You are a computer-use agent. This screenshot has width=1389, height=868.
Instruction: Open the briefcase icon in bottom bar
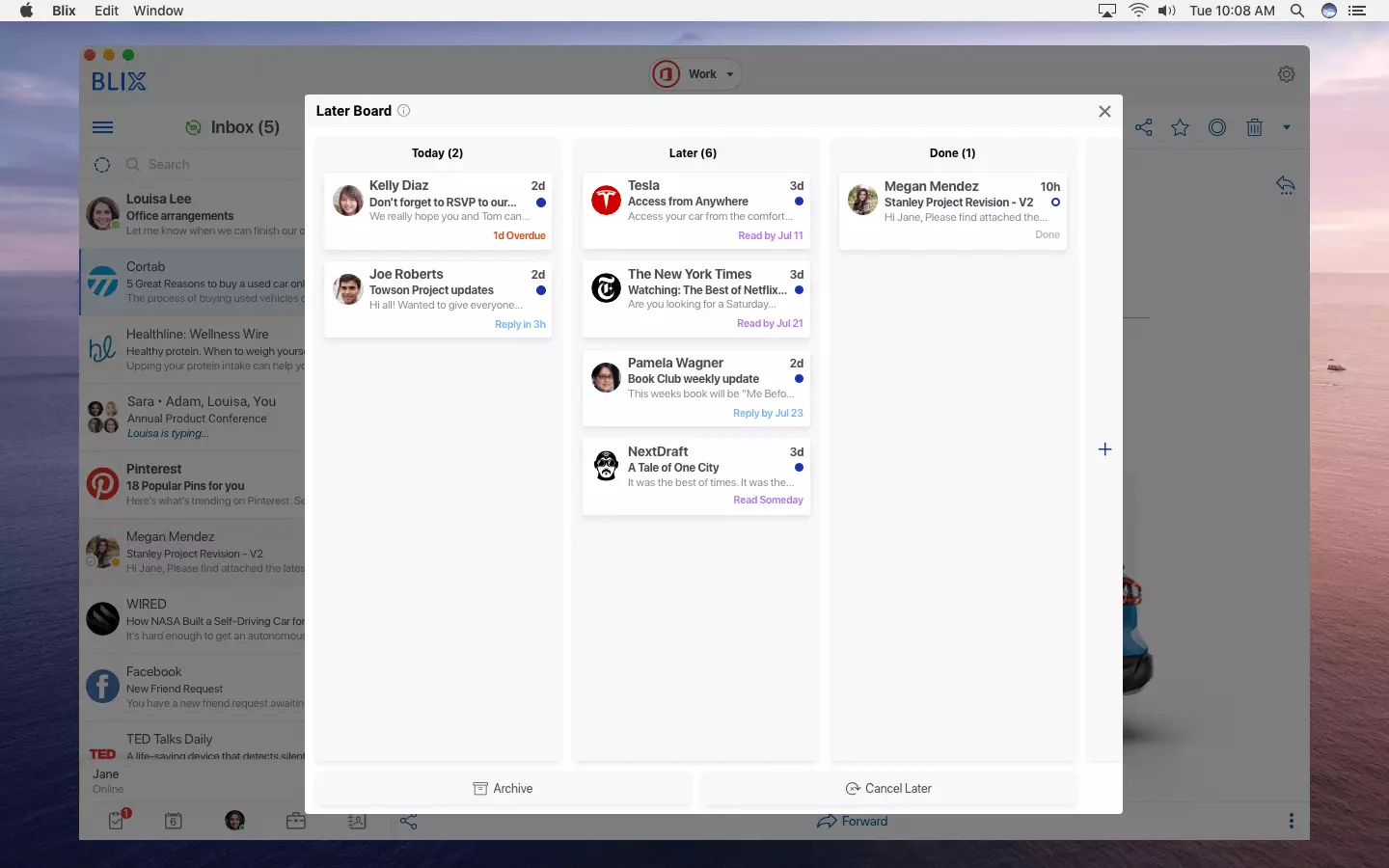296,821
